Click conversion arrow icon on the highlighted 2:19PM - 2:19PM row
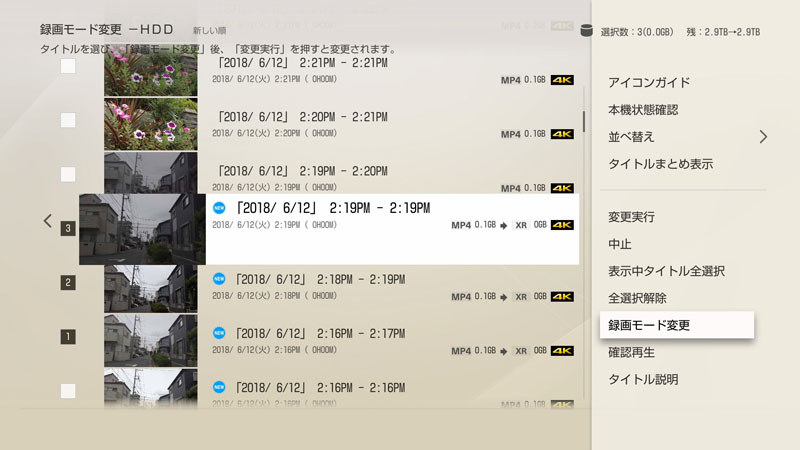This screenshot has height=450, width=800. 504,226
